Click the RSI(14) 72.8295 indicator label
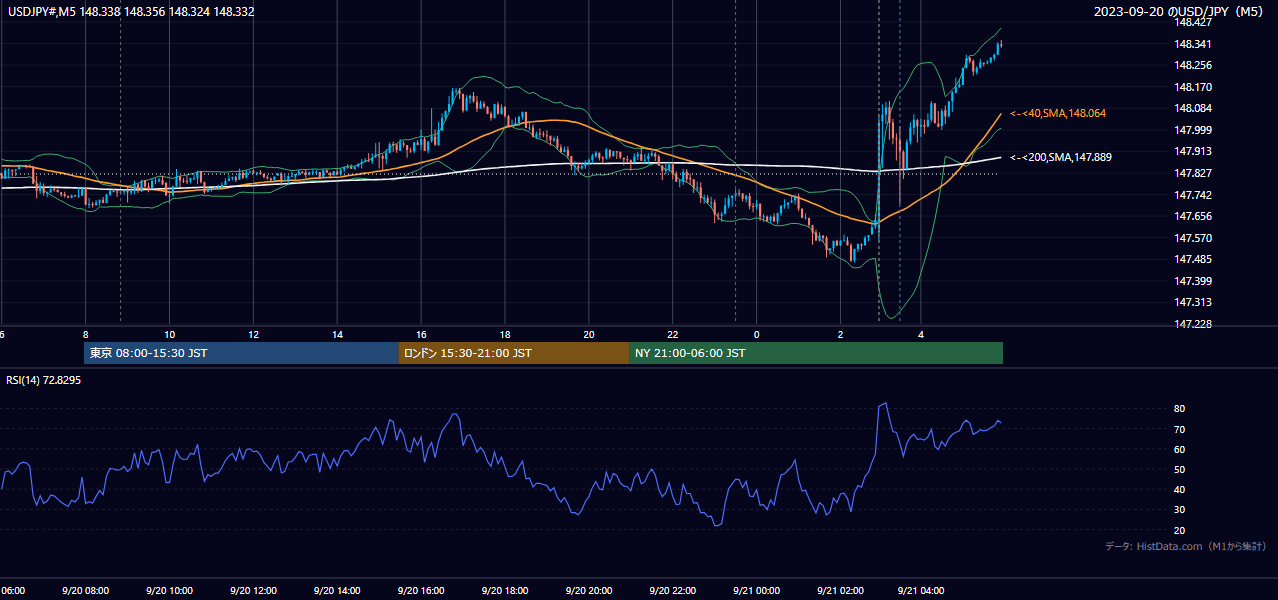Image resolution: width=1278 pixels, height=600 pixels. [44, 380]
